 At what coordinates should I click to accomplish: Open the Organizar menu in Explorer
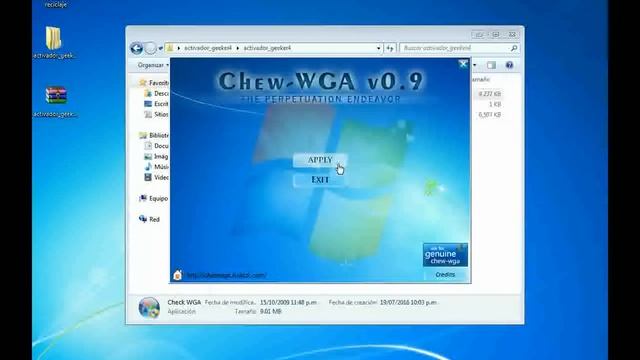[x=153, y=65]
